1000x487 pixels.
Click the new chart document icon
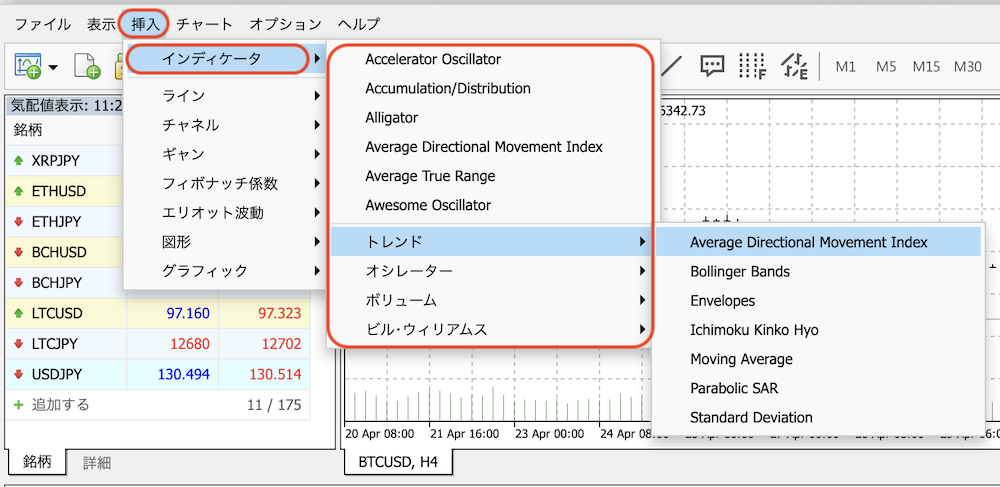point(87,66)
